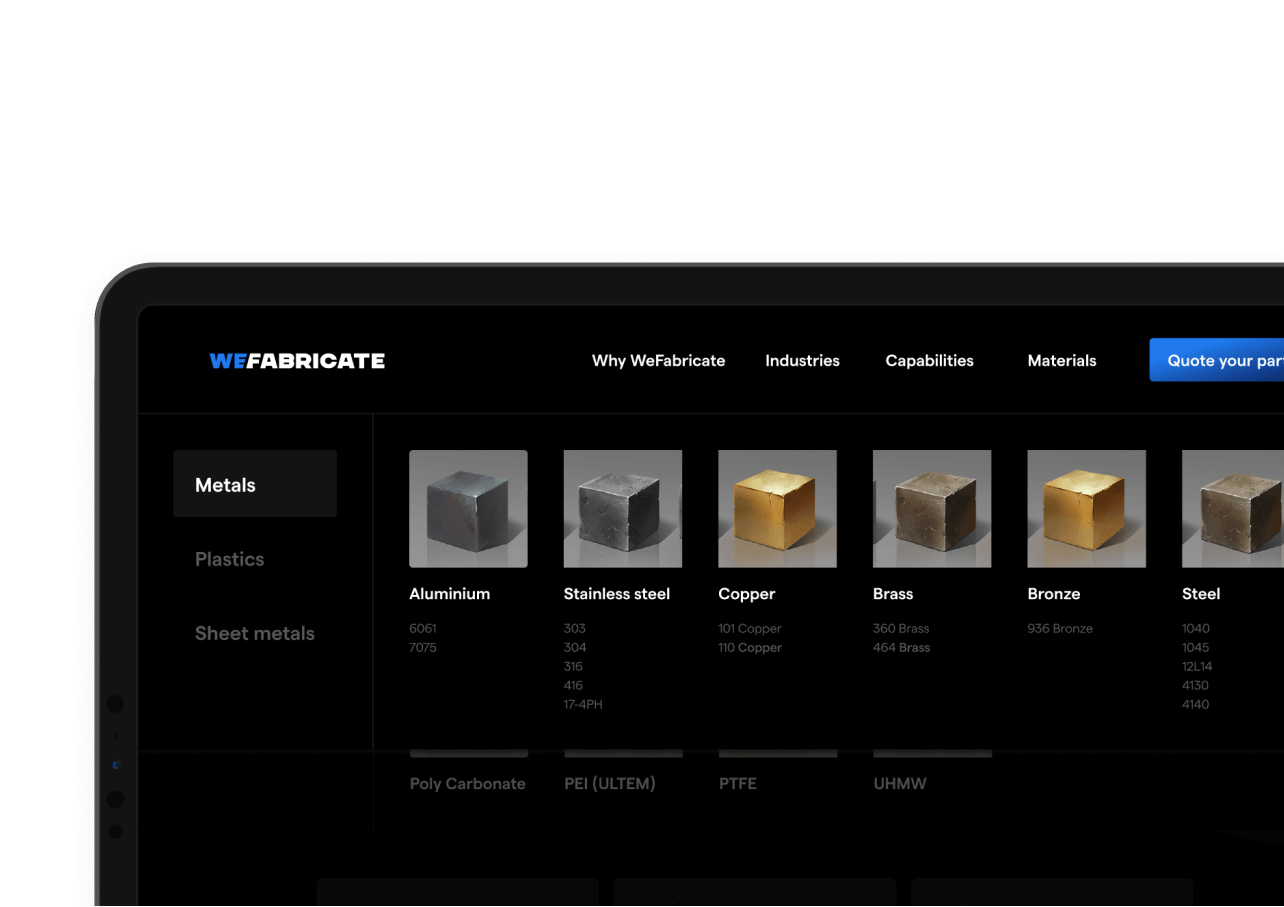Image resolution: width=1284 pixels, height=907 pixels.
Task: Open the Why WeFabricate menu
Action: tap(658, 361)
